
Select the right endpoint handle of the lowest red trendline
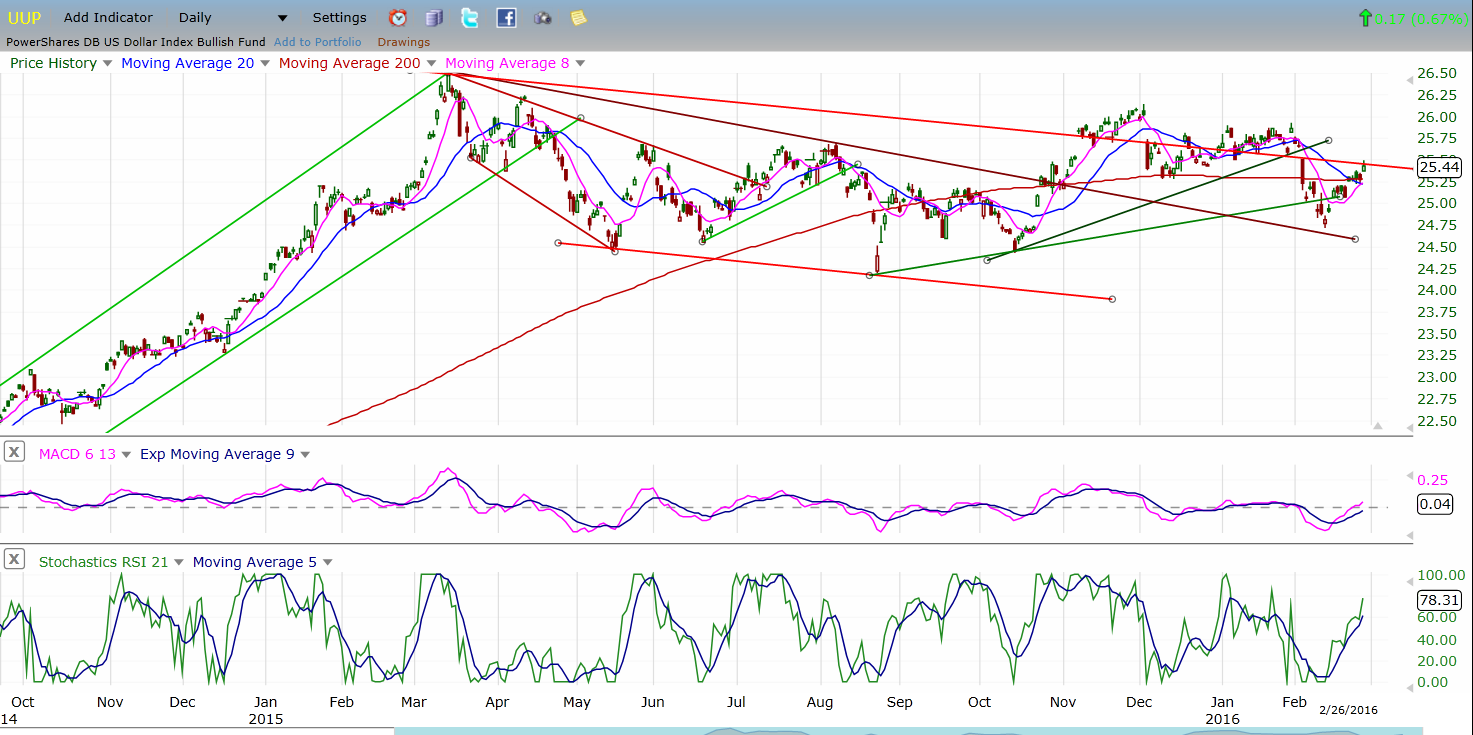(1112, 299)
